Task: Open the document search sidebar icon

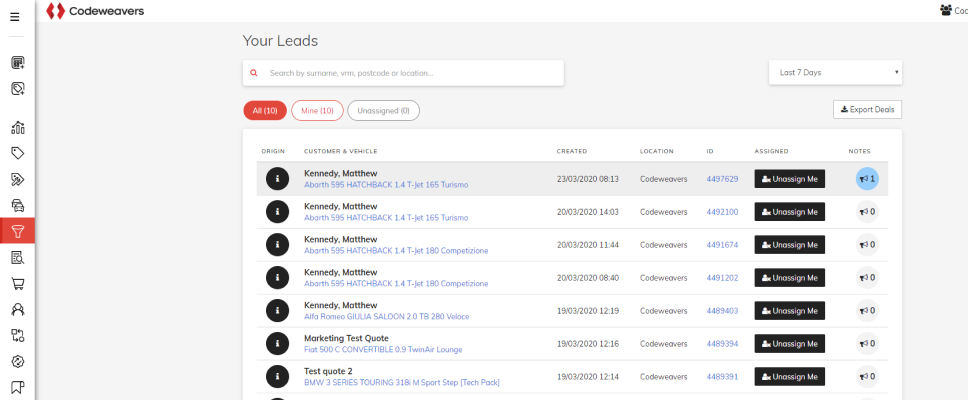Action: click(x=18, y=257)
